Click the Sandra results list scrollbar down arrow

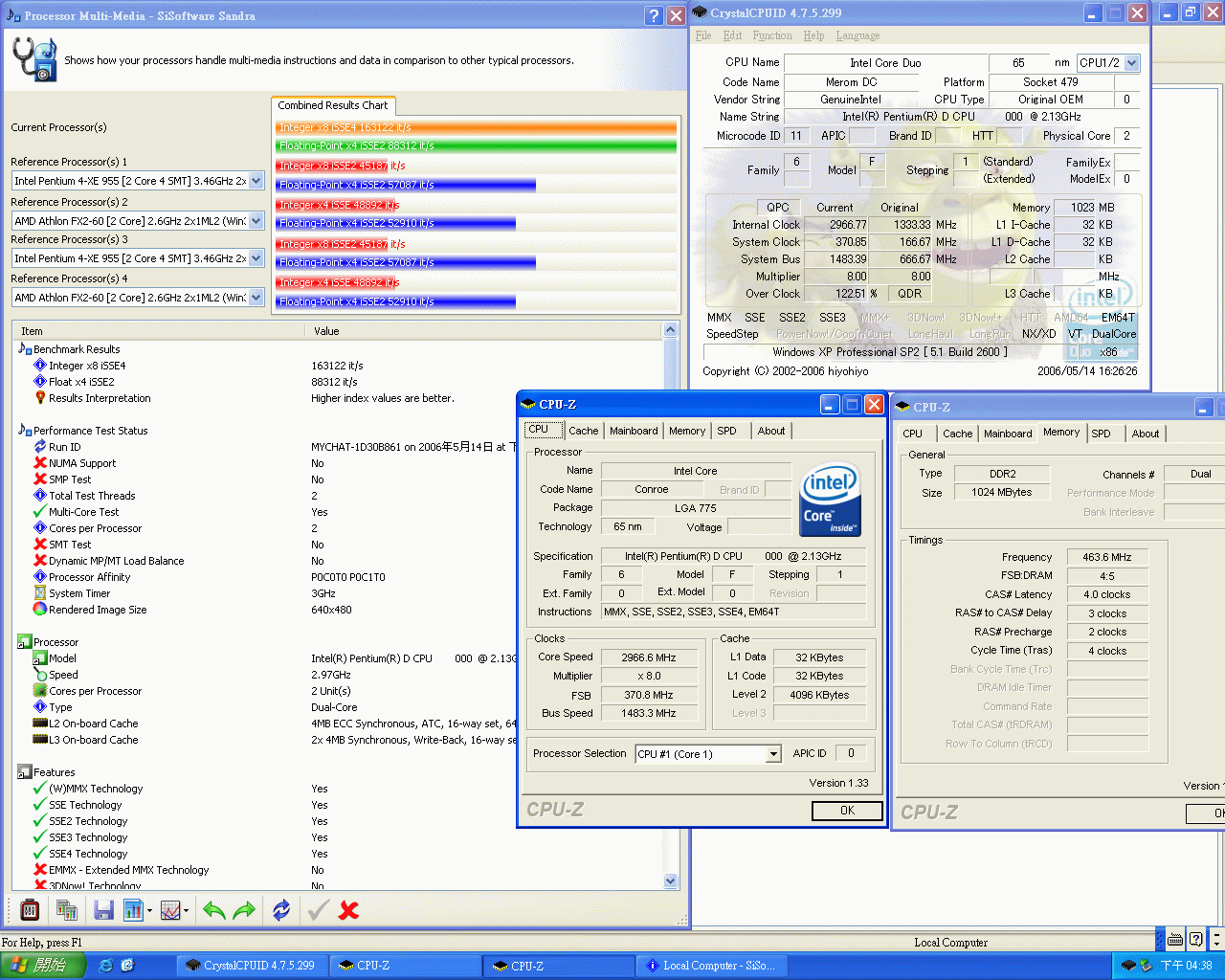point(670,881)
